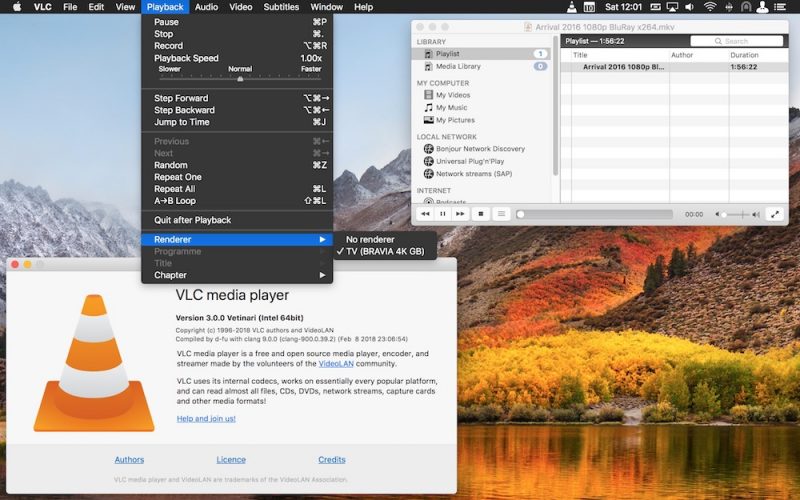Expand the Renderer submenu
This screenshot has height=500, width=800.
pos(237,239)
